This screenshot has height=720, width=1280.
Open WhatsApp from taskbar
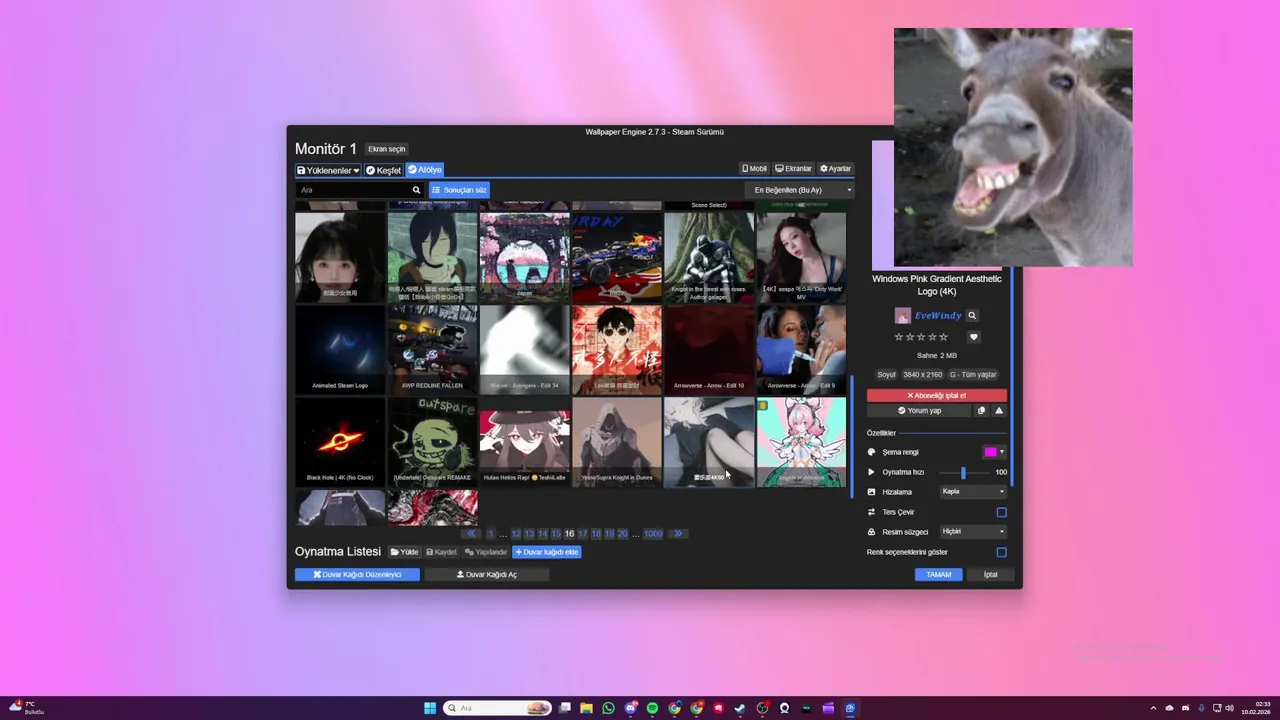tap(608, 708)
